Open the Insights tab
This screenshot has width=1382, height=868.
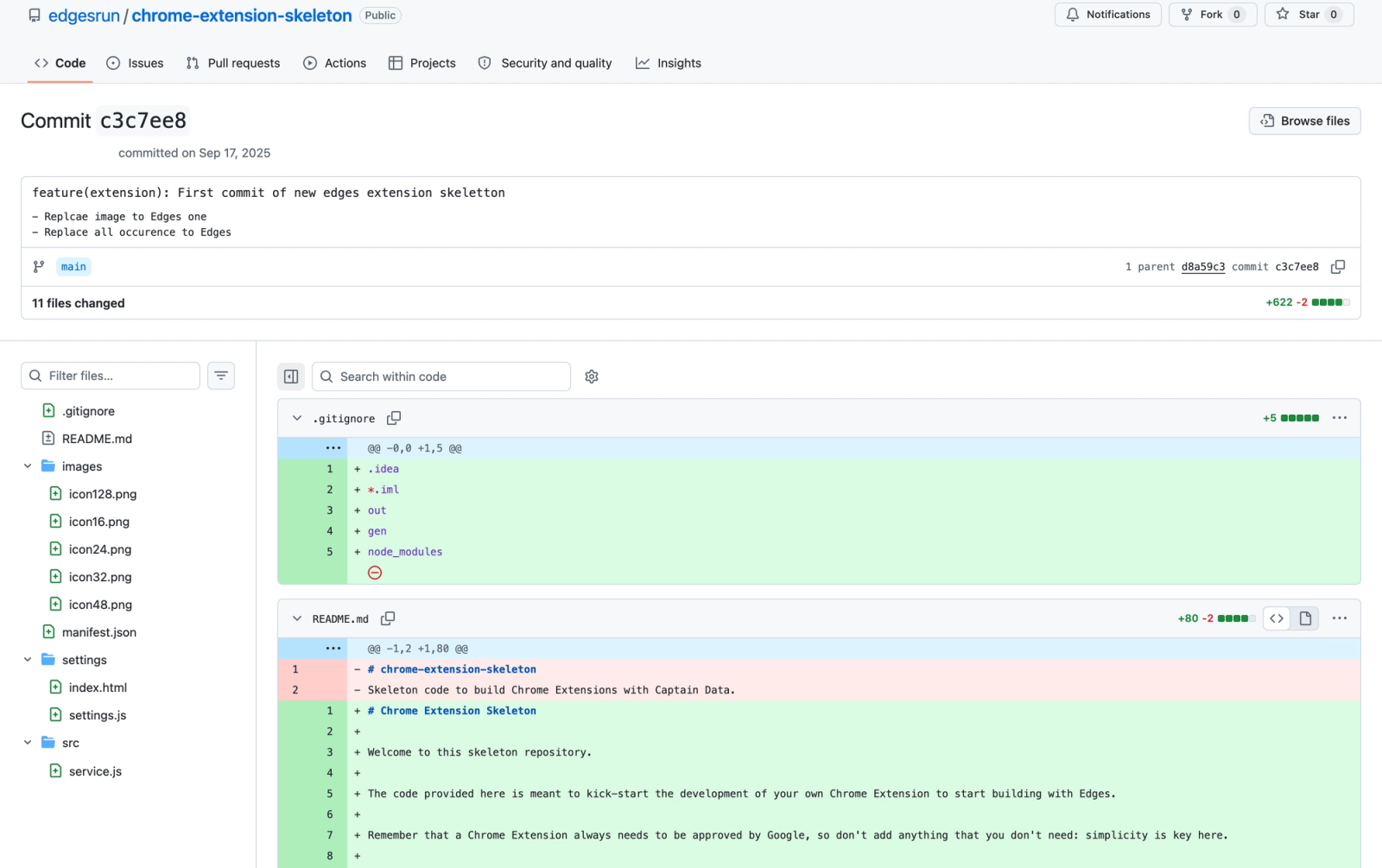click(669, 63)
